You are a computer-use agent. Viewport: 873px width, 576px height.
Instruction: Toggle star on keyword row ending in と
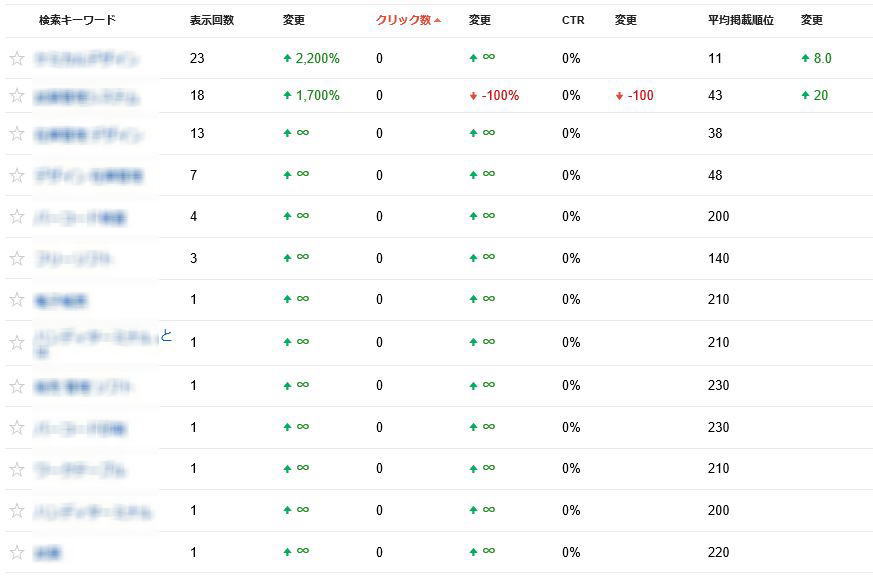(17, 343)
